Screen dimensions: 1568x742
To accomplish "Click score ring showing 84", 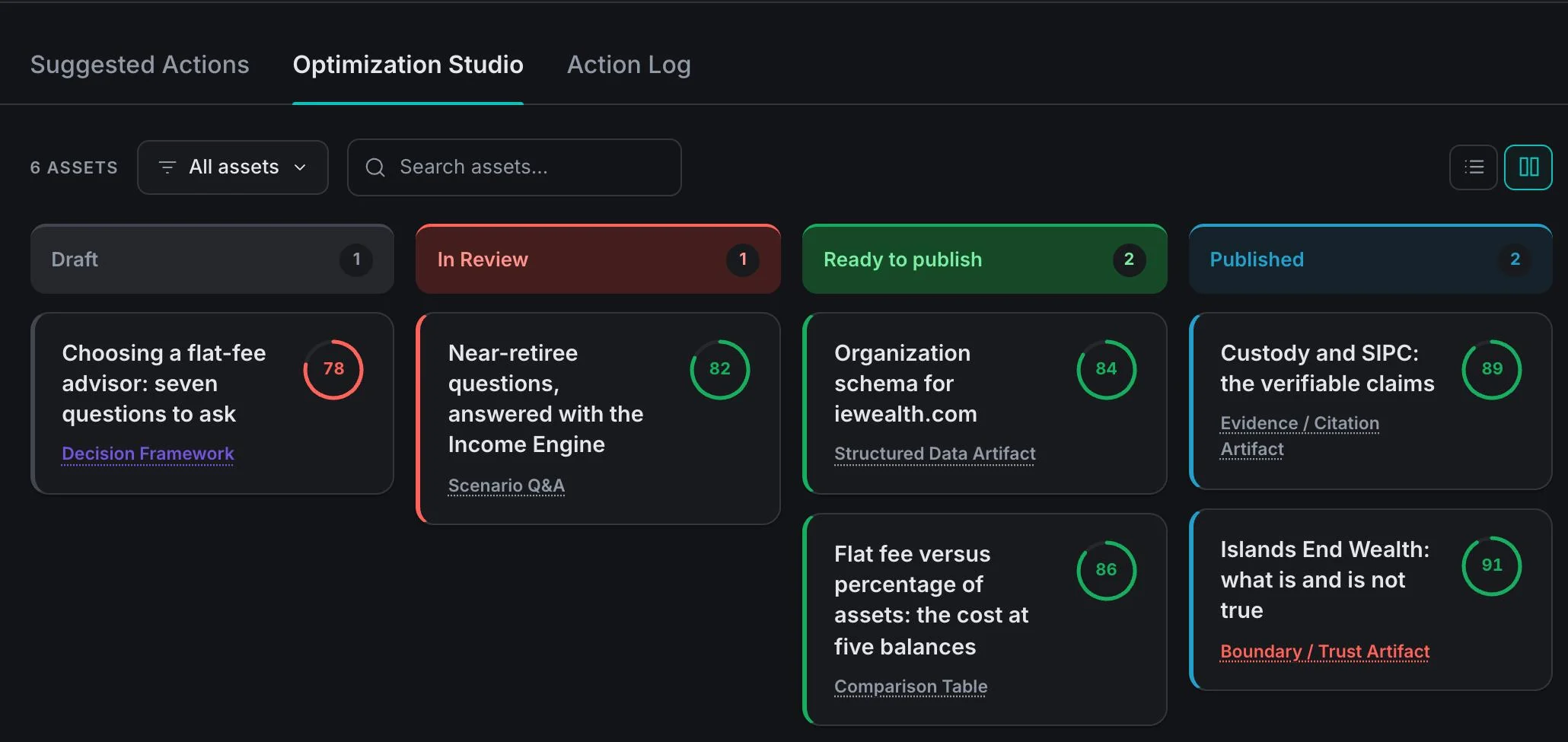I will (1107, 369).
